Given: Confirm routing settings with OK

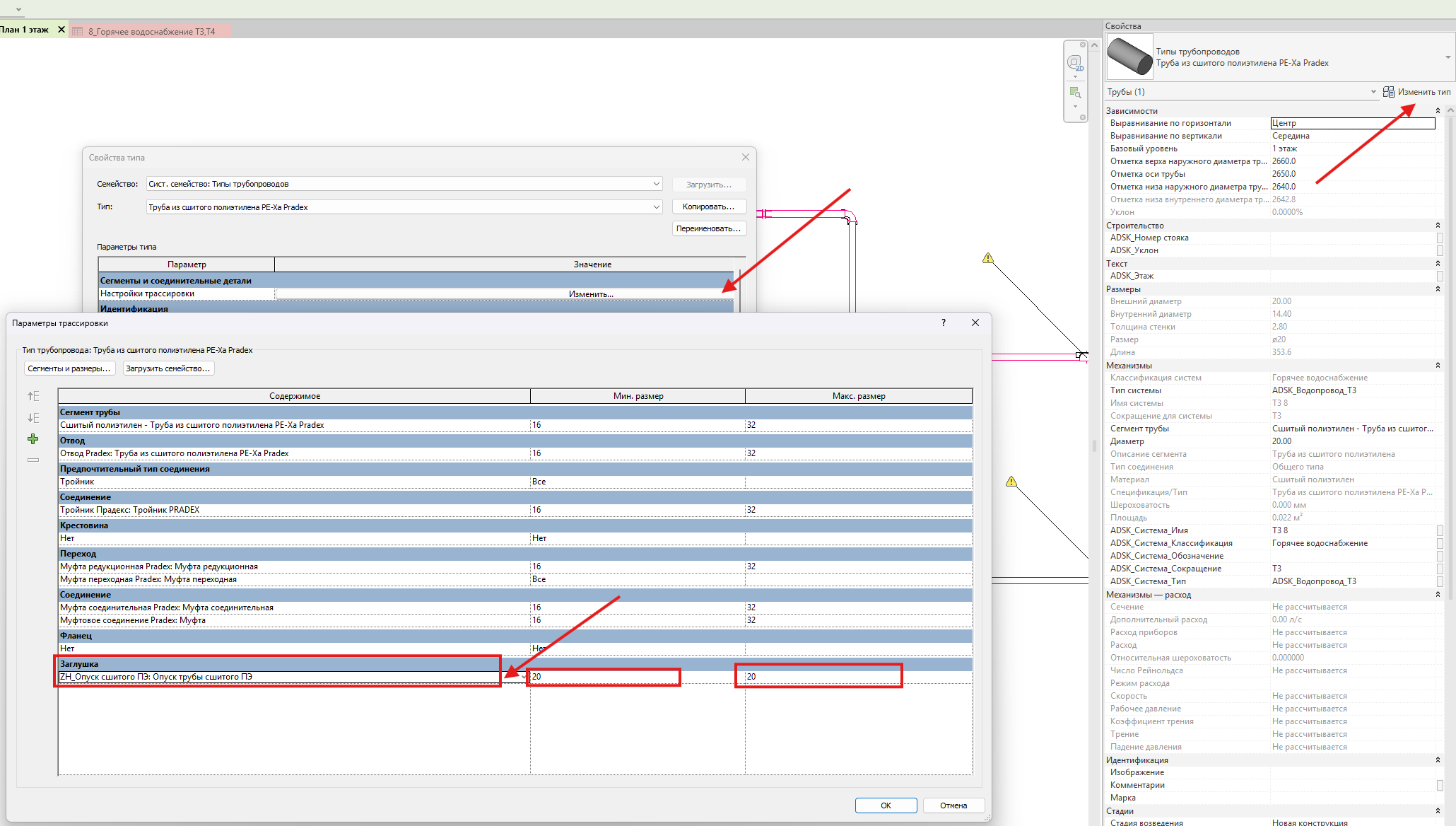Looking at the screenshot, I should click(886, 805).
